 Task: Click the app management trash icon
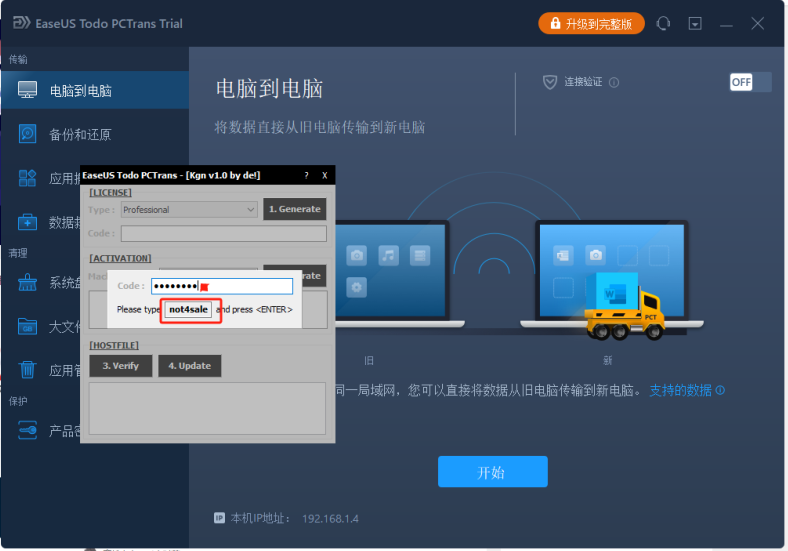point(27,370)
